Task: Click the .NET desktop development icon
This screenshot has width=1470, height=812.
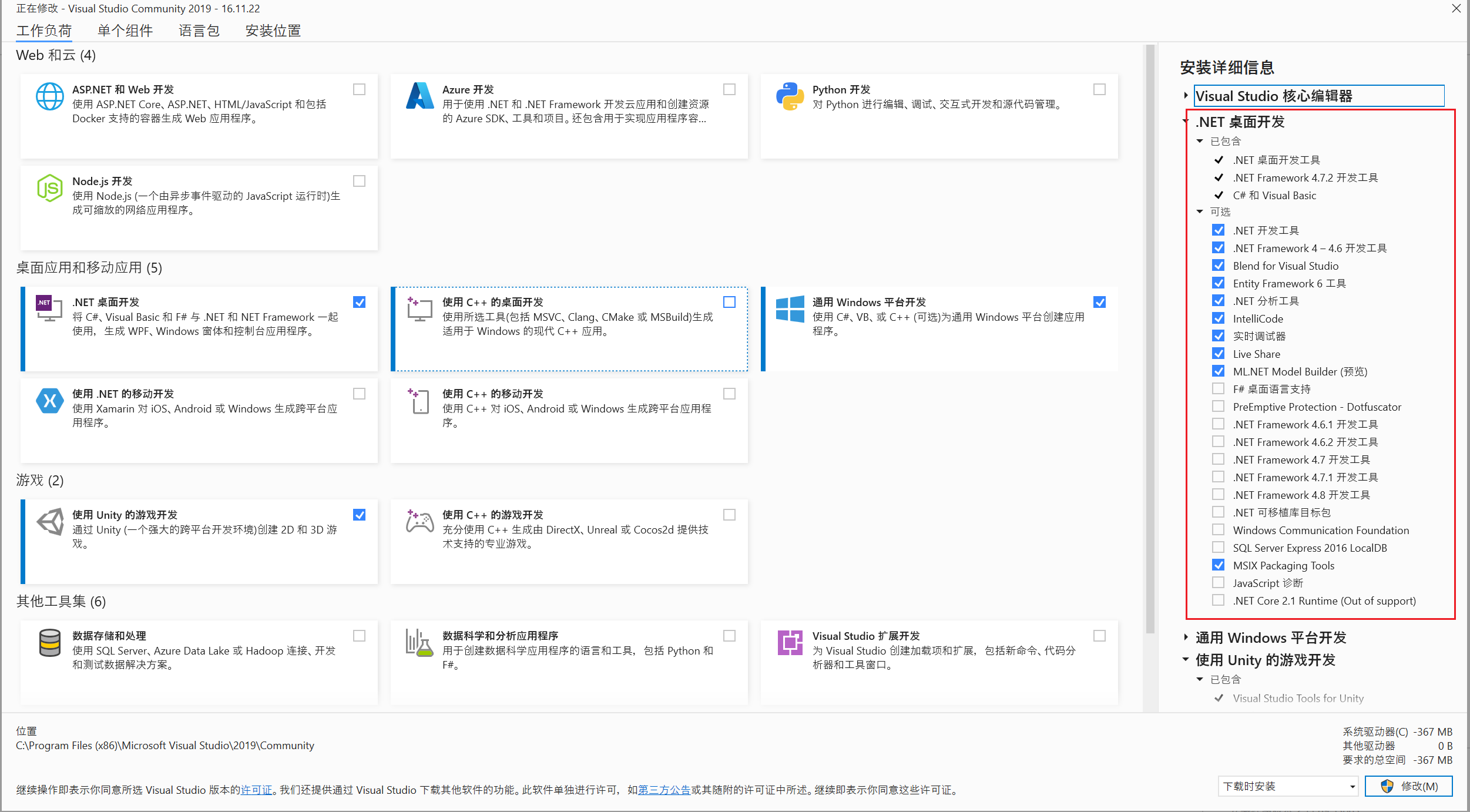Action: [x=49, y=308]
